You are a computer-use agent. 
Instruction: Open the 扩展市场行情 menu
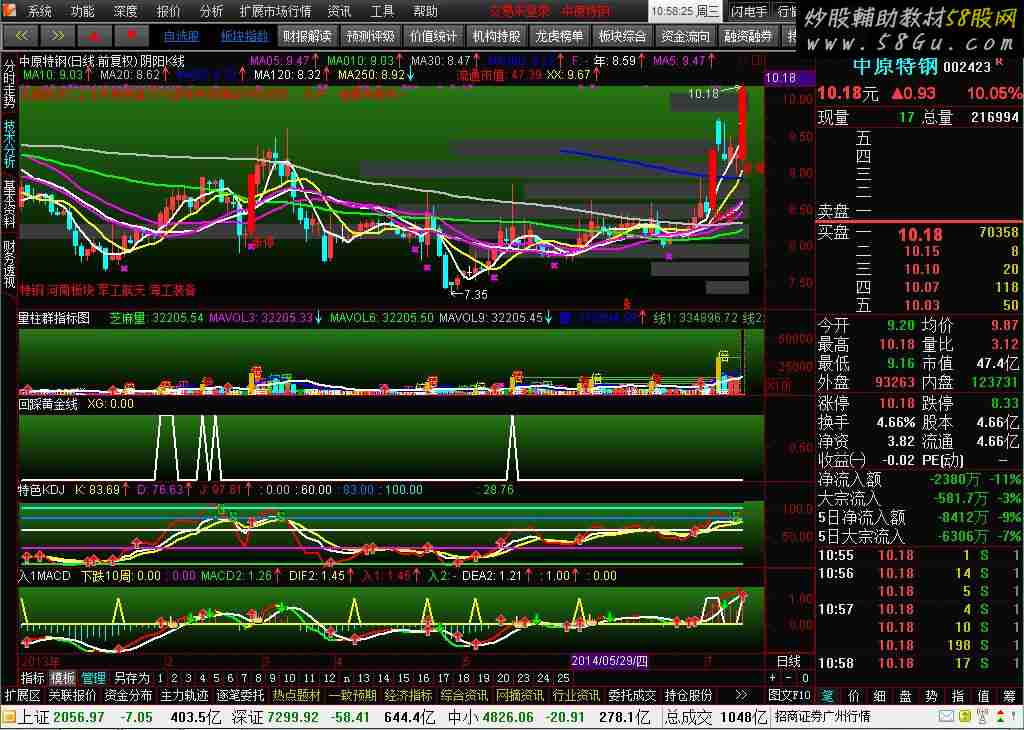click(x=275, y=11)
